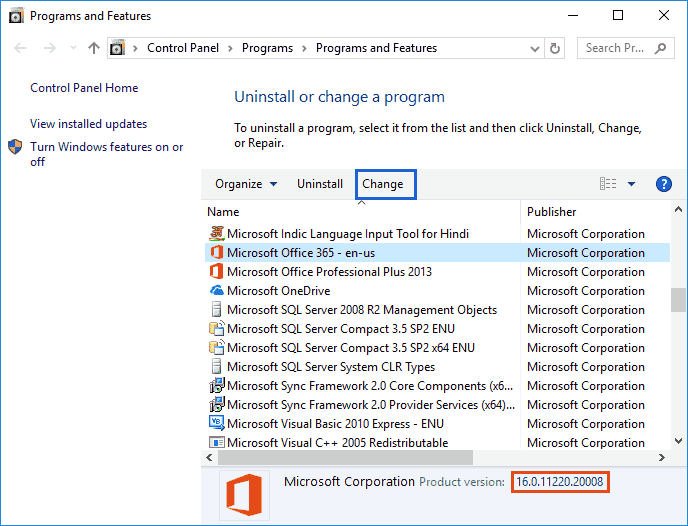Select Programs in the breadcrumb path
688x526 pixels.
click(267, 48)
